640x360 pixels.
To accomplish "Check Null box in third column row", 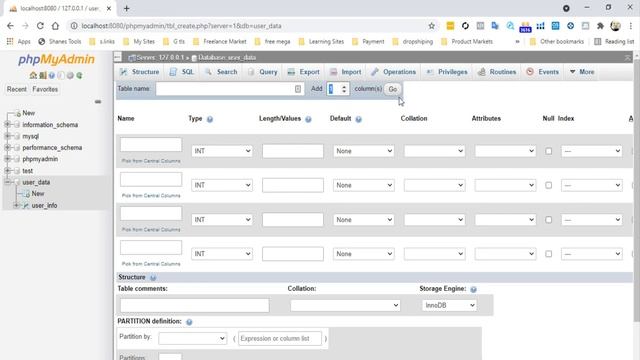I will coord(549,220).
